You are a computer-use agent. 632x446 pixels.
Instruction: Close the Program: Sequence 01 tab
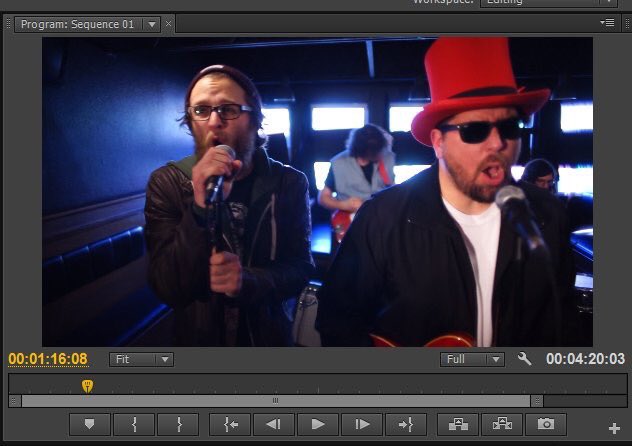pyautogui.click(x=168, y=24)
